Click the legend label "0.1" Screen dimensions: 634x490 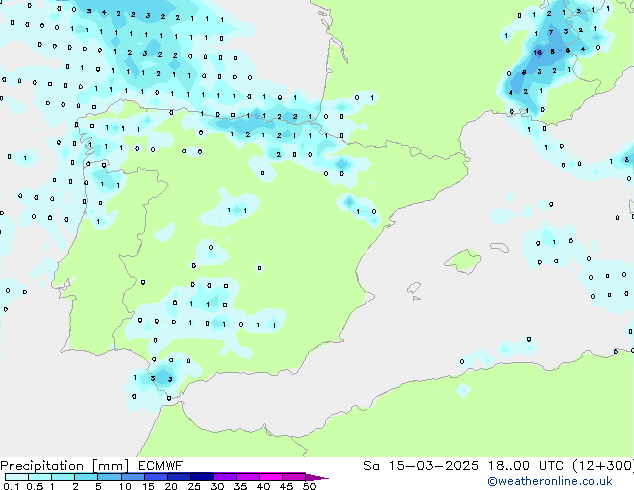tap(11, 486)
